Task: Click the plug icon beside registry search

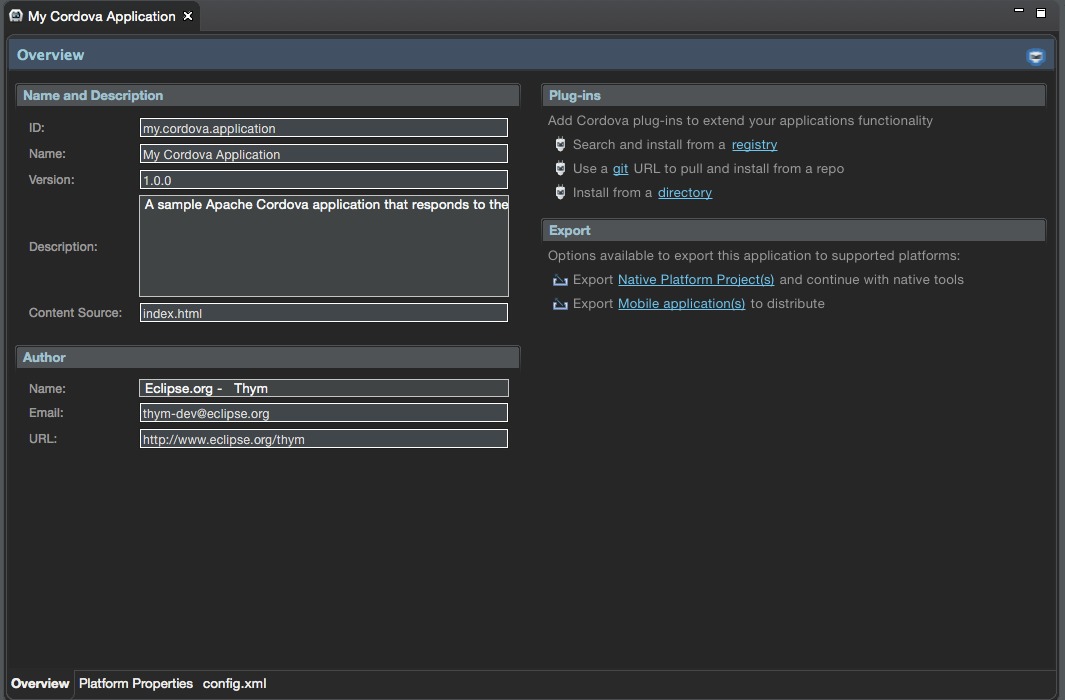Action: click(560, 144)
